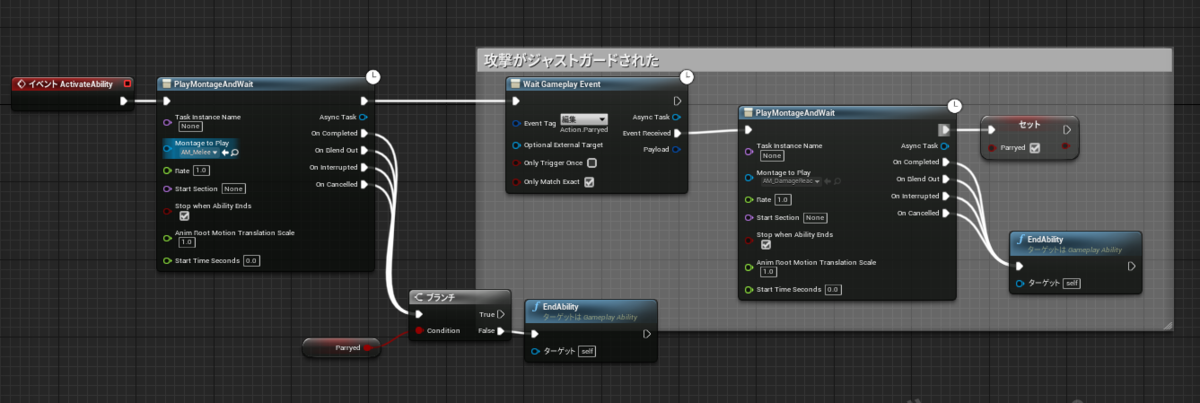Click the Payload output pin
This screenshot has height=403, width=1200.
[677, 150]
